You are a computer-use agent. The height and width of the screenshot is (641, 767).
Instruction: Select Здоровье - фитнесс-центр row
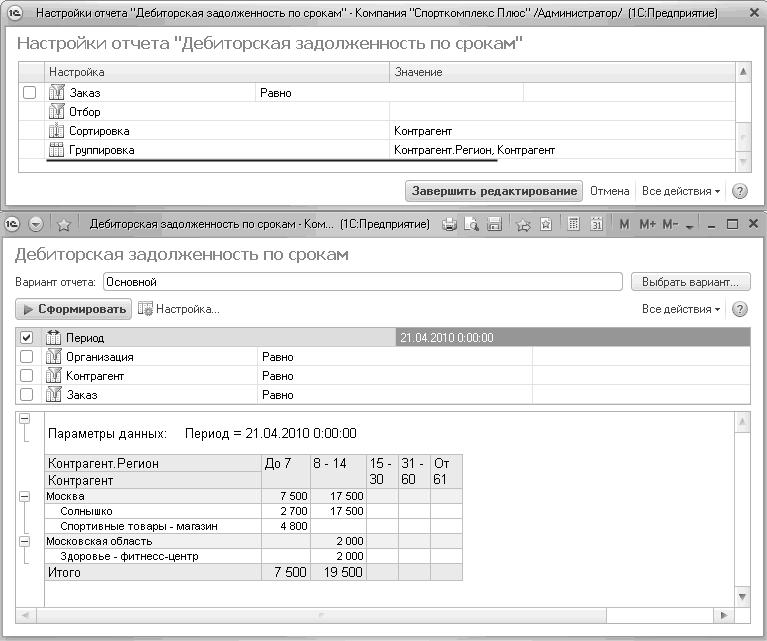coord(253,556)
